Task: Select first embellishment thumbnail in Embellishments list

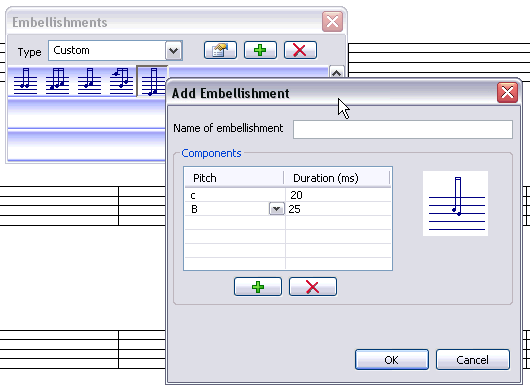Action: (x=25, y=81)
